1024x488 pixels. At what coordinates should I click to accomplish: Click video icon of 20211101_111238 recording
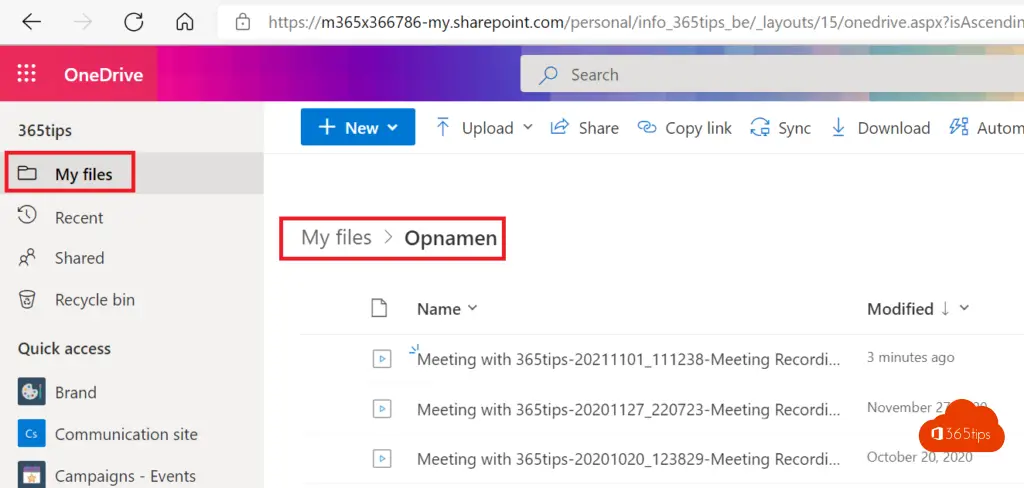coord(381,358)
